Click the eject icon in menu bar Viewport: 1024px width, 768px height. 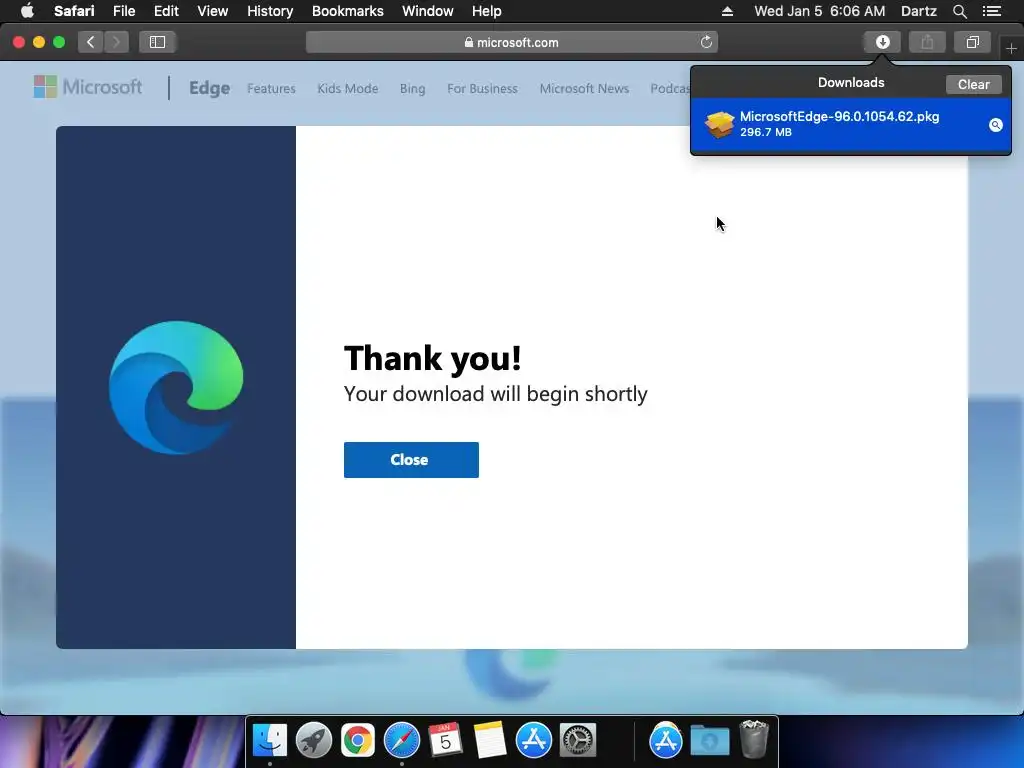728,11
